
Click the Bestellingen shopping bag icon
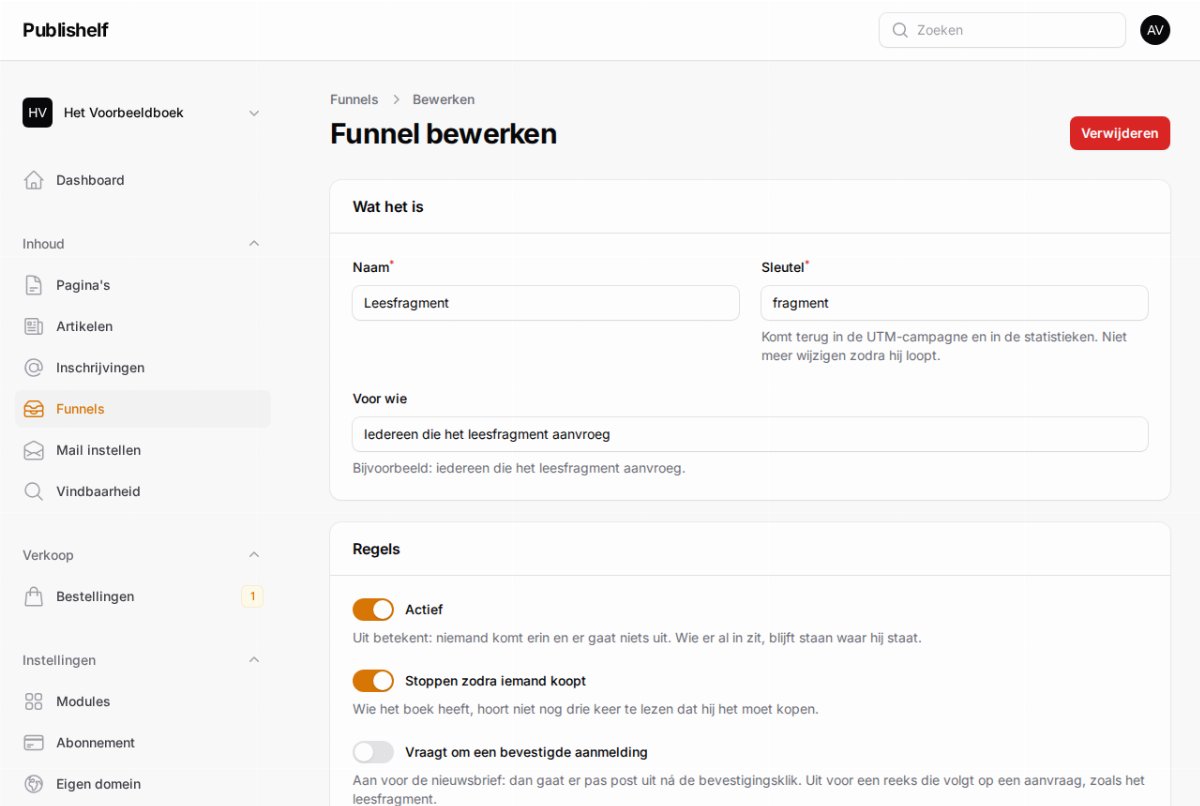coord(34,596)
